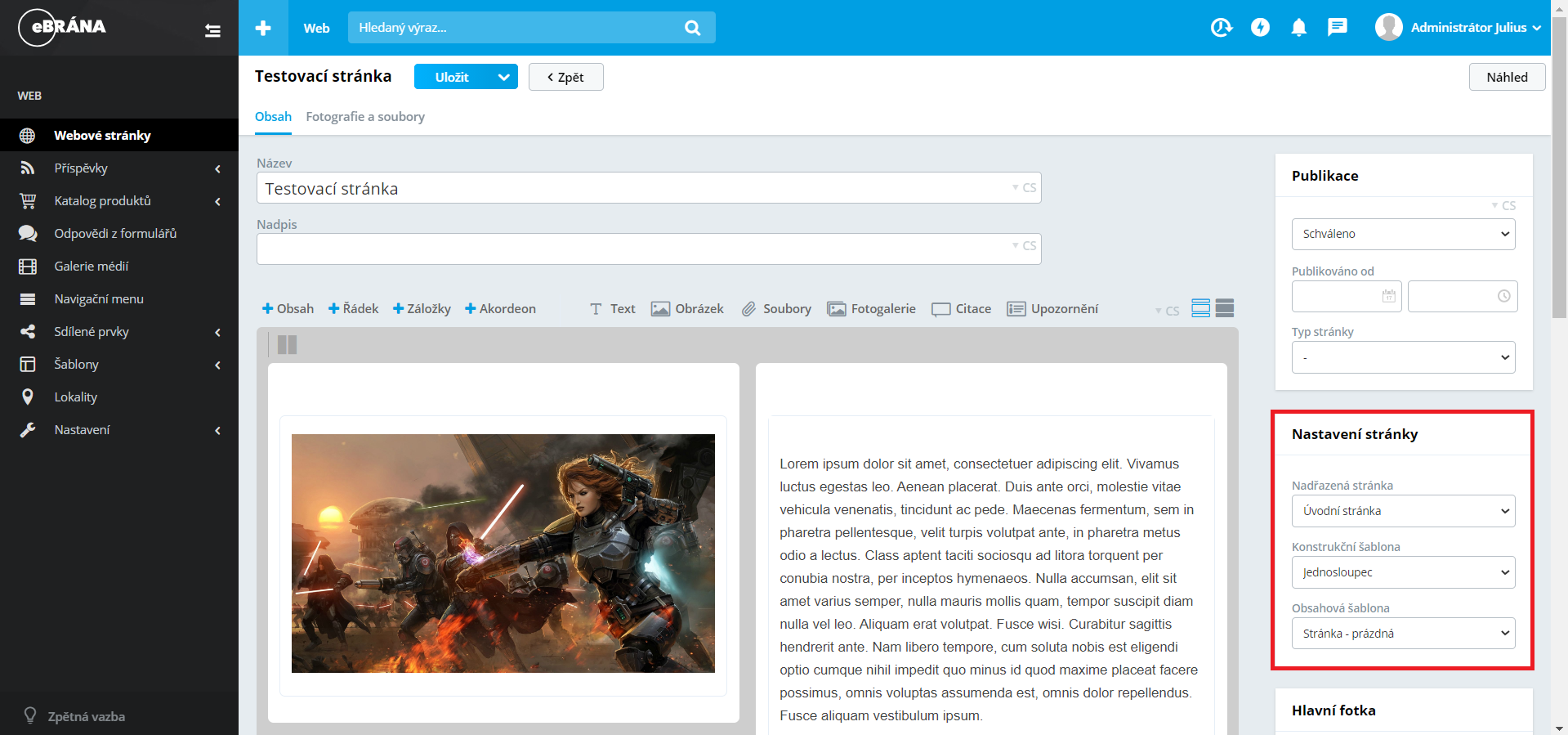Open the calendar picker in Publikováno od

1388,296
